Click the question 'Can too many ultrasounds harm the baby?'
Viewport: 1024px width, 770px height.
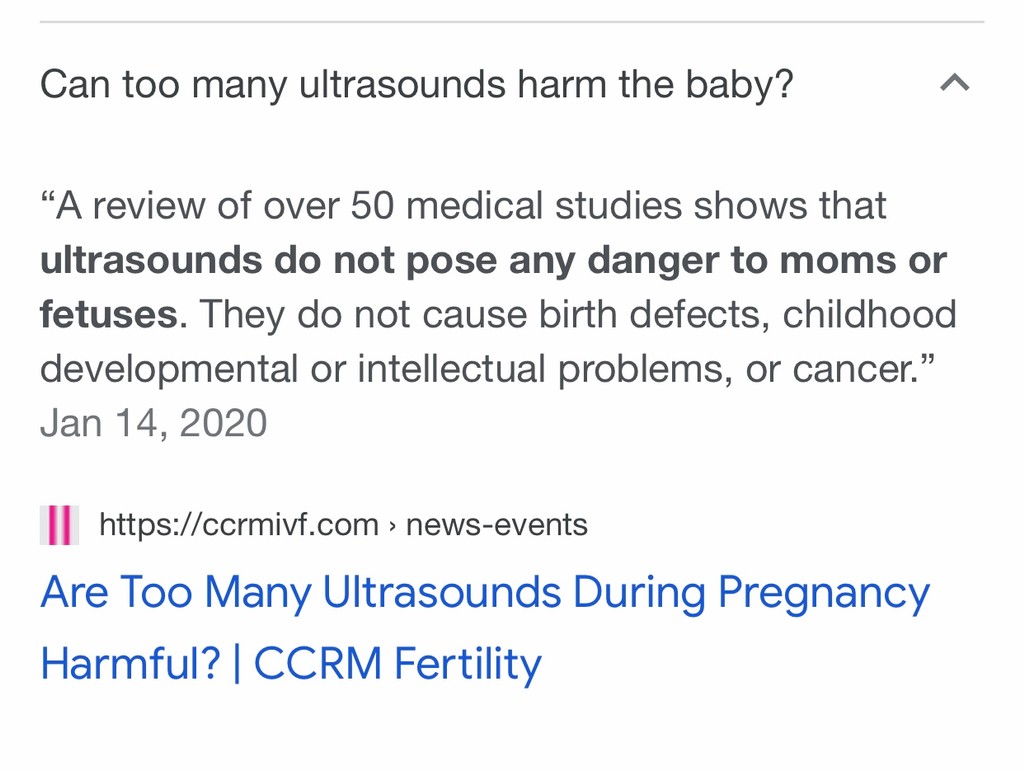pyautogui.click(x=417, y=85)
